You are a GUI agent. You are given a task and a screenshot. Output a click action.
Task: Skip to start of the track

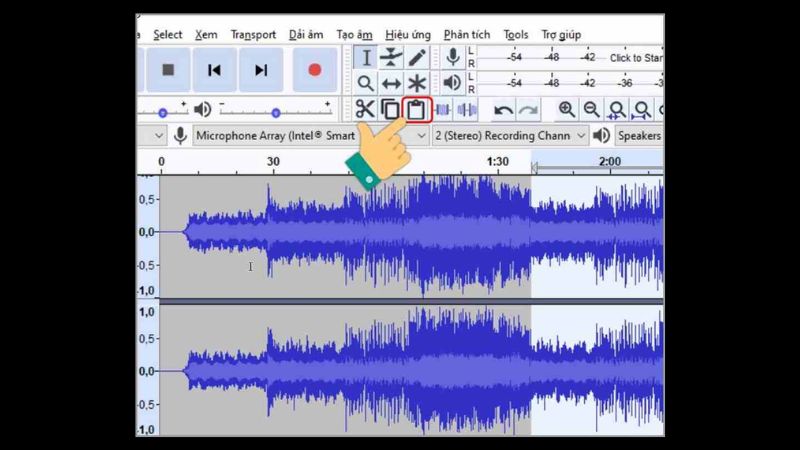pyautogui.click(x=214, y=70)
